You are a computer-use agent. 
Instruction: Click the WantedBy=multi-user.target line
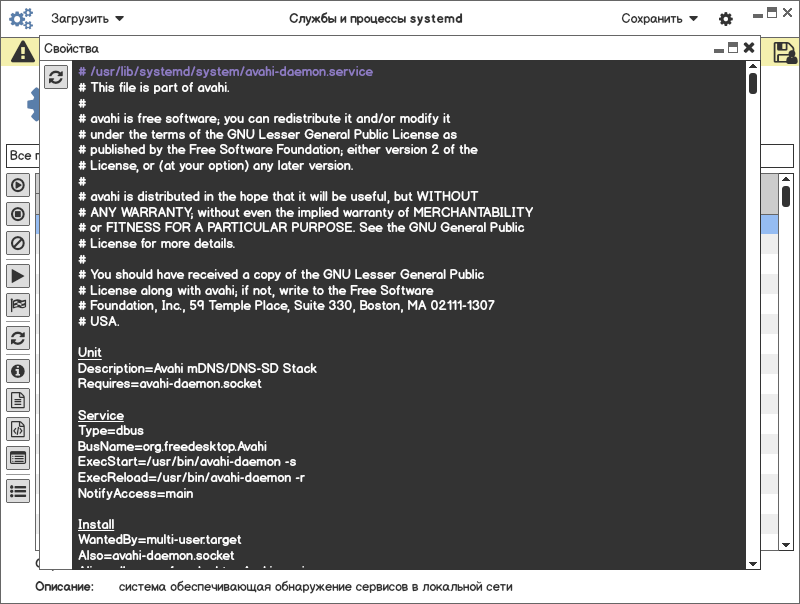160,540
